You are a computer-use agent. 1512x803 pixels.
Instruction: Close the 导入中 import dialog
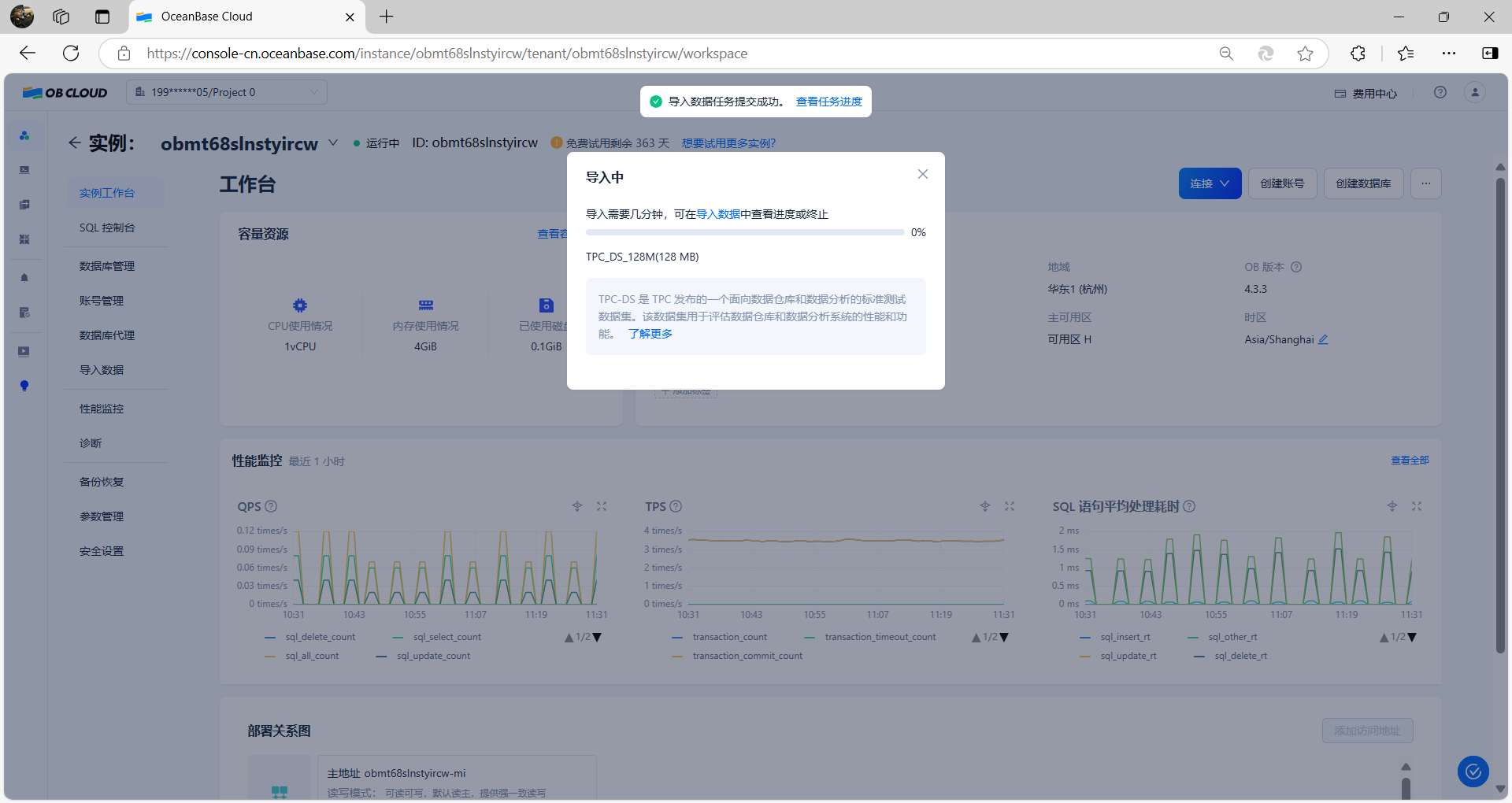pos(923,174)
